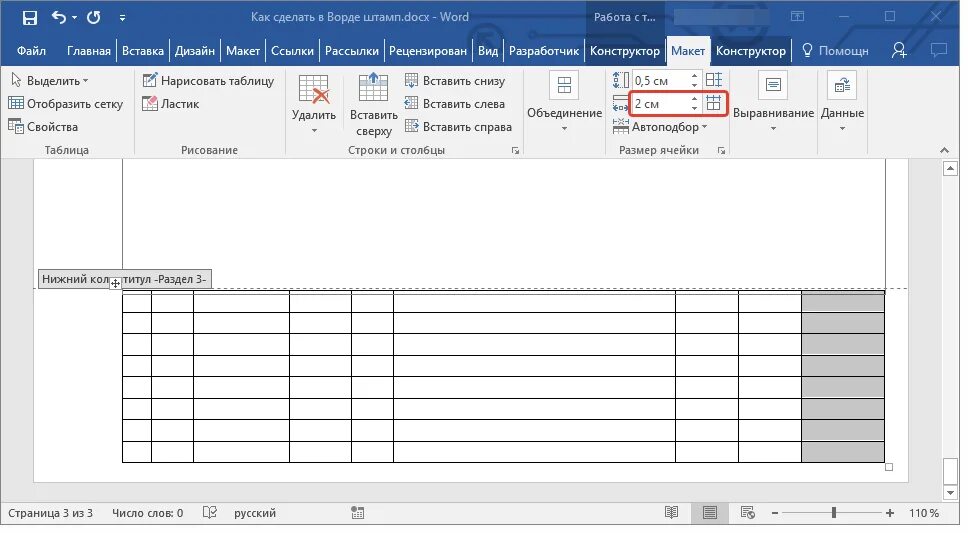Image resolution: width=968 pixels, height=533 pixels.
Task: Increase row height with up arrow
Action: [x=695, y=76]
